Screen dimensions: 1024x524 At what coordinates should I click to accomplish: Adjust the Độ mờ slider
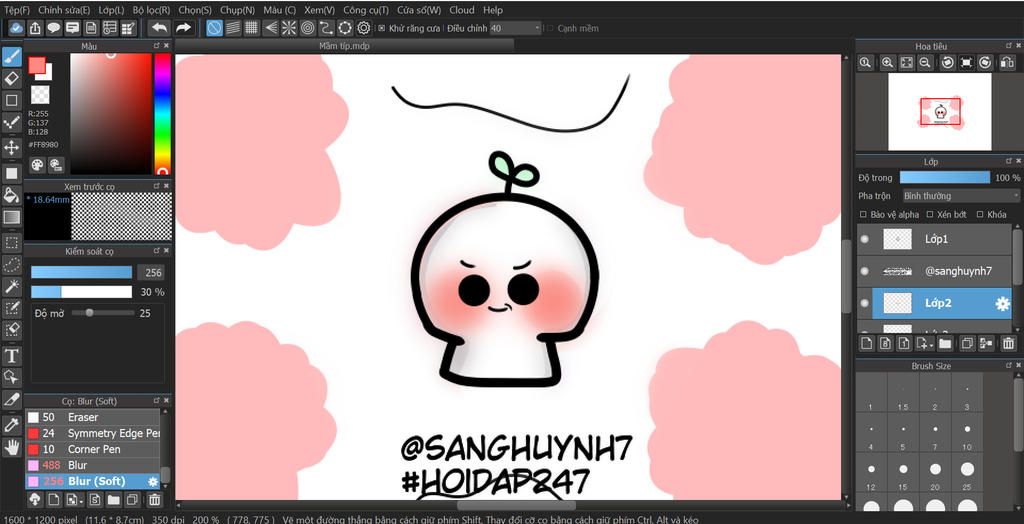[102, 313]
